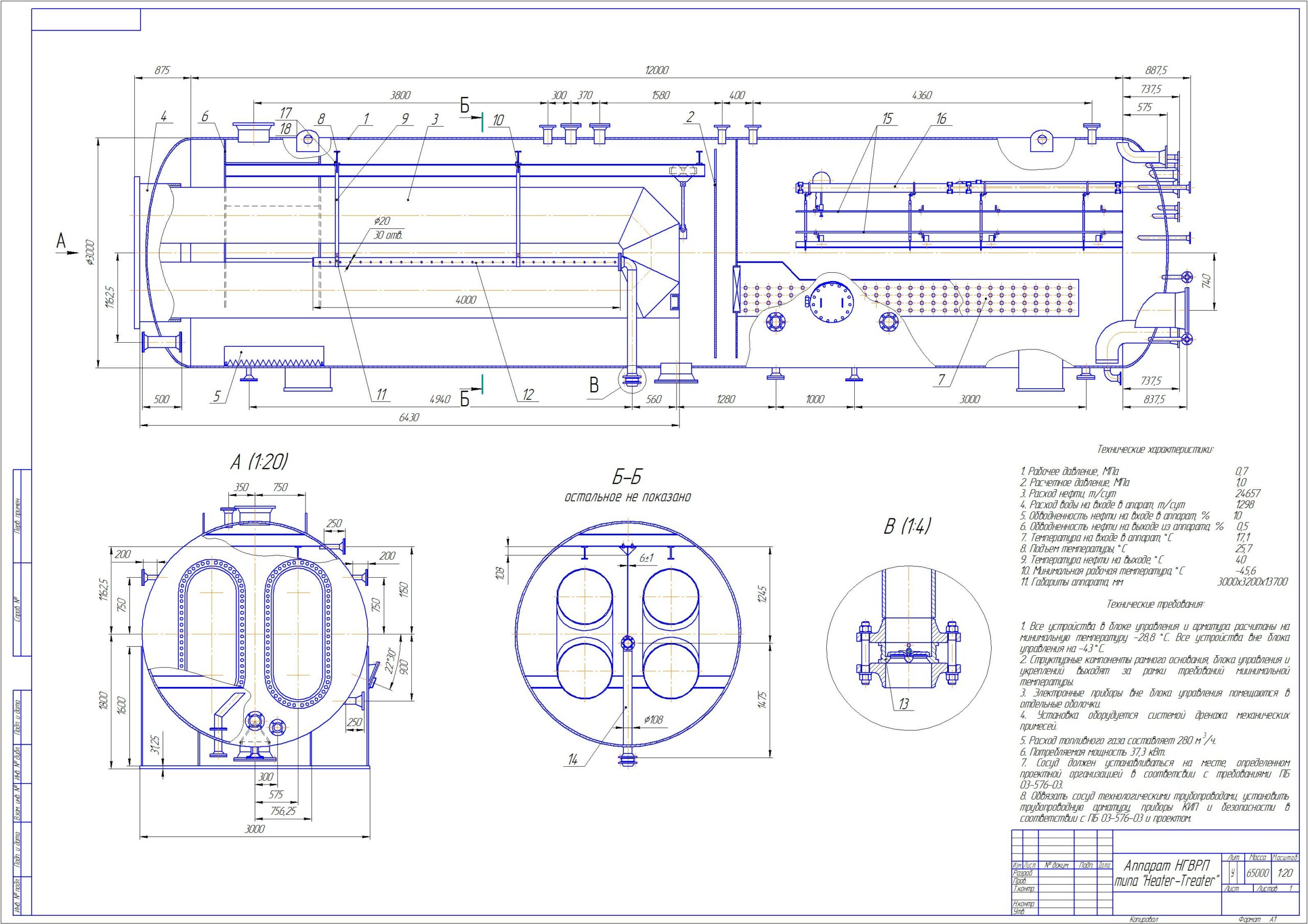Click the '1245' dimension in section Б–Б
This screenshot has height=924, width=1308.
tap(763, 595)
